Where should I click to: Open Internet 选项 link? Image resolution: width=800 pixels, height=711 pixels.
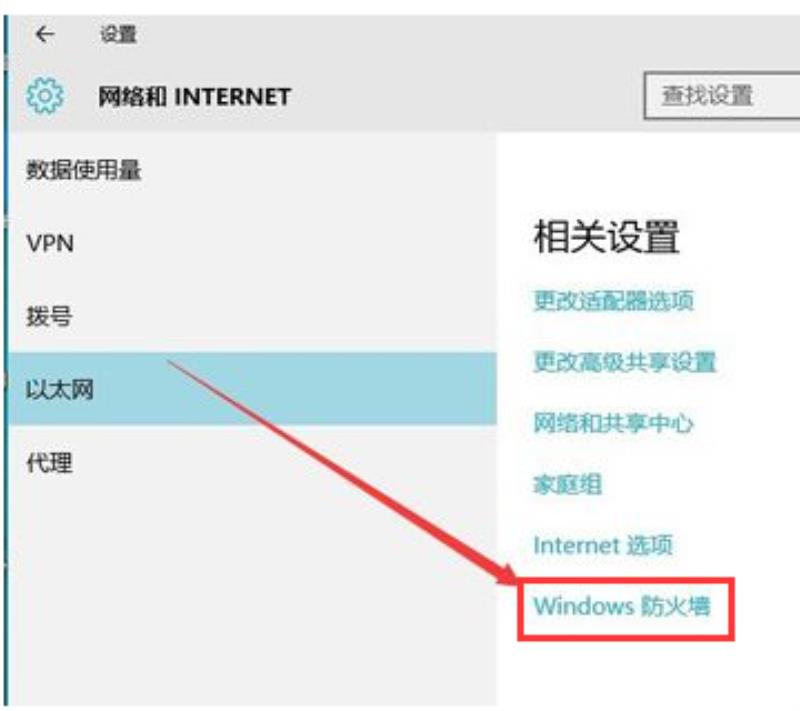tap(603, 545)
